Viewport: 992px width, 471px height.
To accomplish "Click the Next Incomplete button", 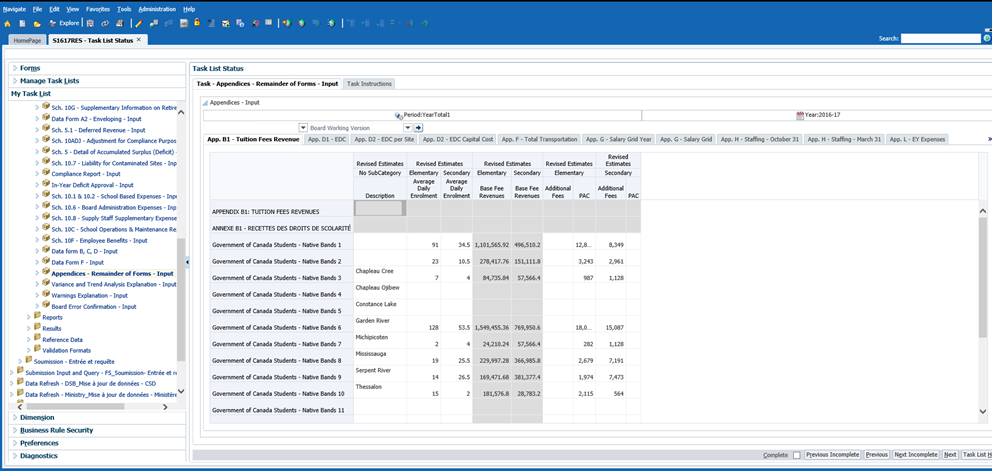I will pyautogui.click(x=915, y=455).
